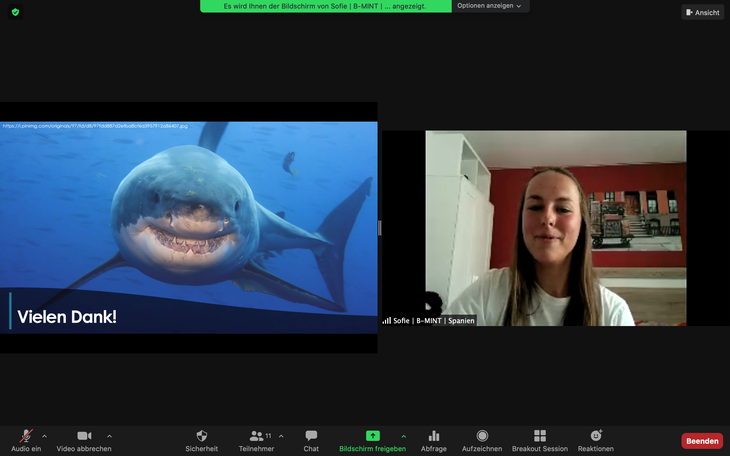Open screen share options chevron
This screenshot has height=456, width=730.
point(404,436)
